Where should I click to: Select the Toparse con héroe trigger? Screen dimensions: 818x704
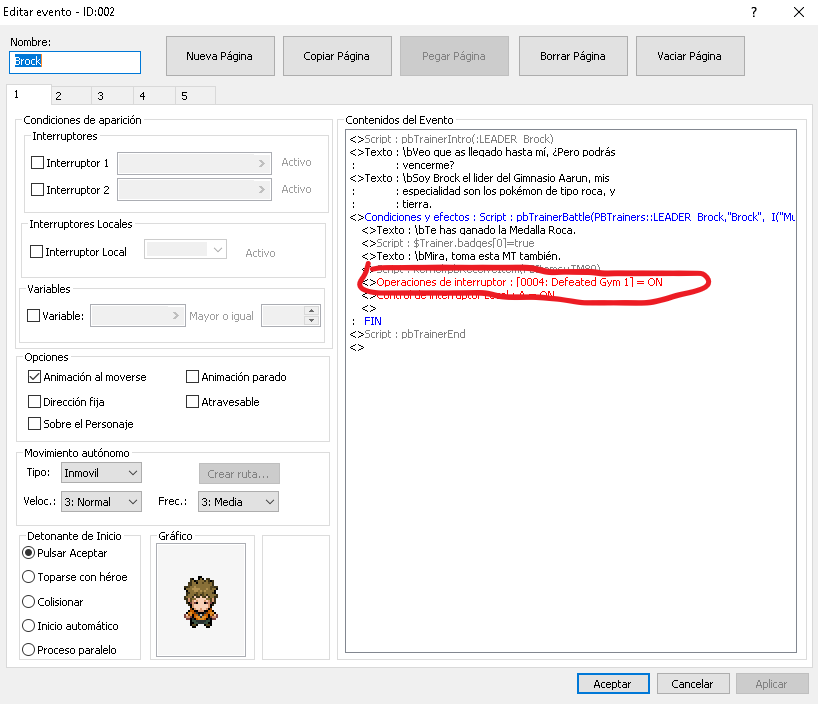click(x=29, y=577)
